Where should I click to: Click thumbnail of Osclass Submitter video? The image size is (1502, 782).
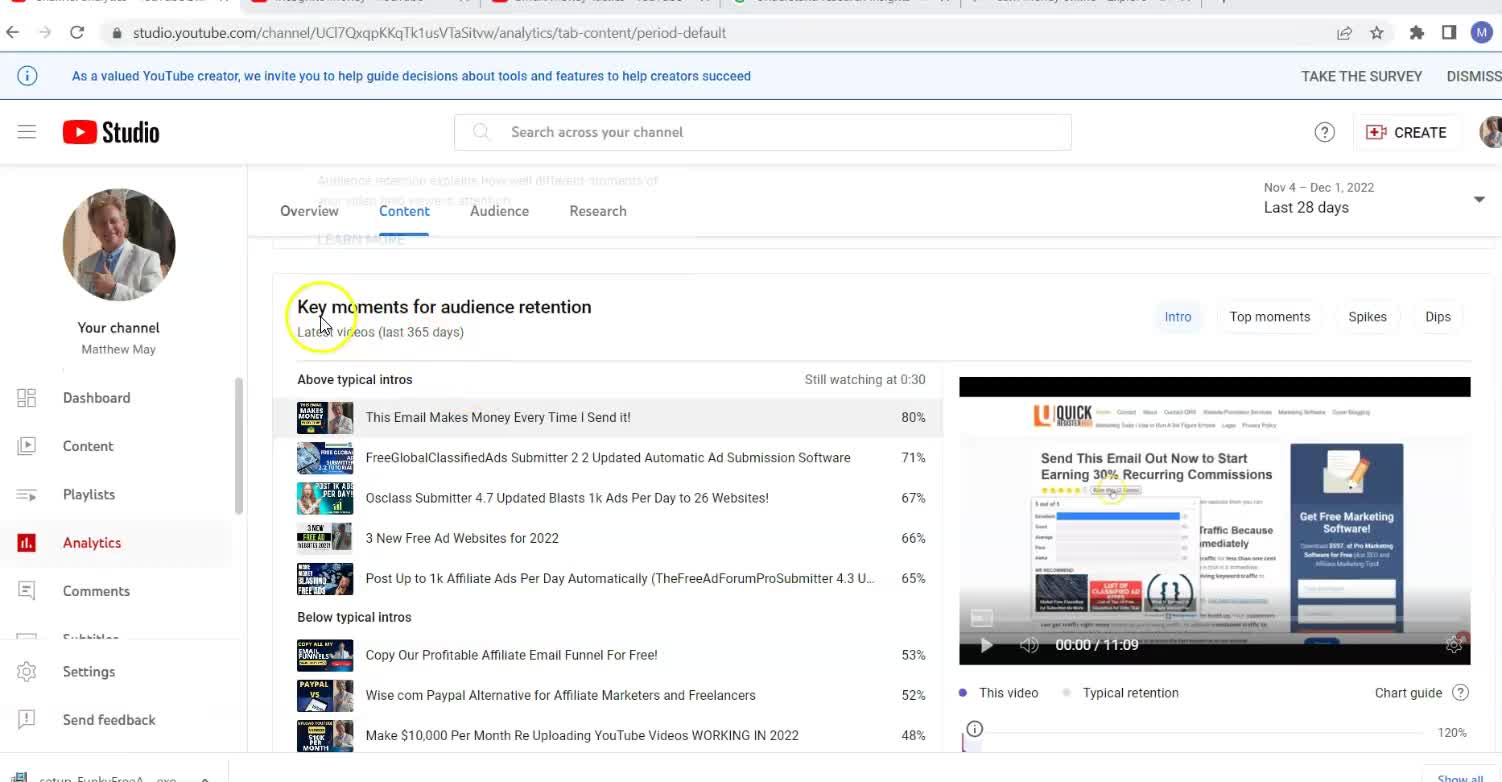point(325,498)
